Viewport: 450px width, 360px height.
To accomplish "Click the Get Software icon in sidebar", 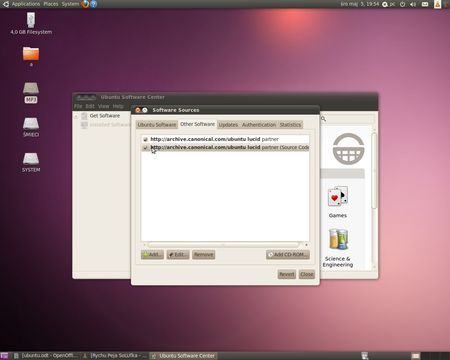I will (84, 116).
